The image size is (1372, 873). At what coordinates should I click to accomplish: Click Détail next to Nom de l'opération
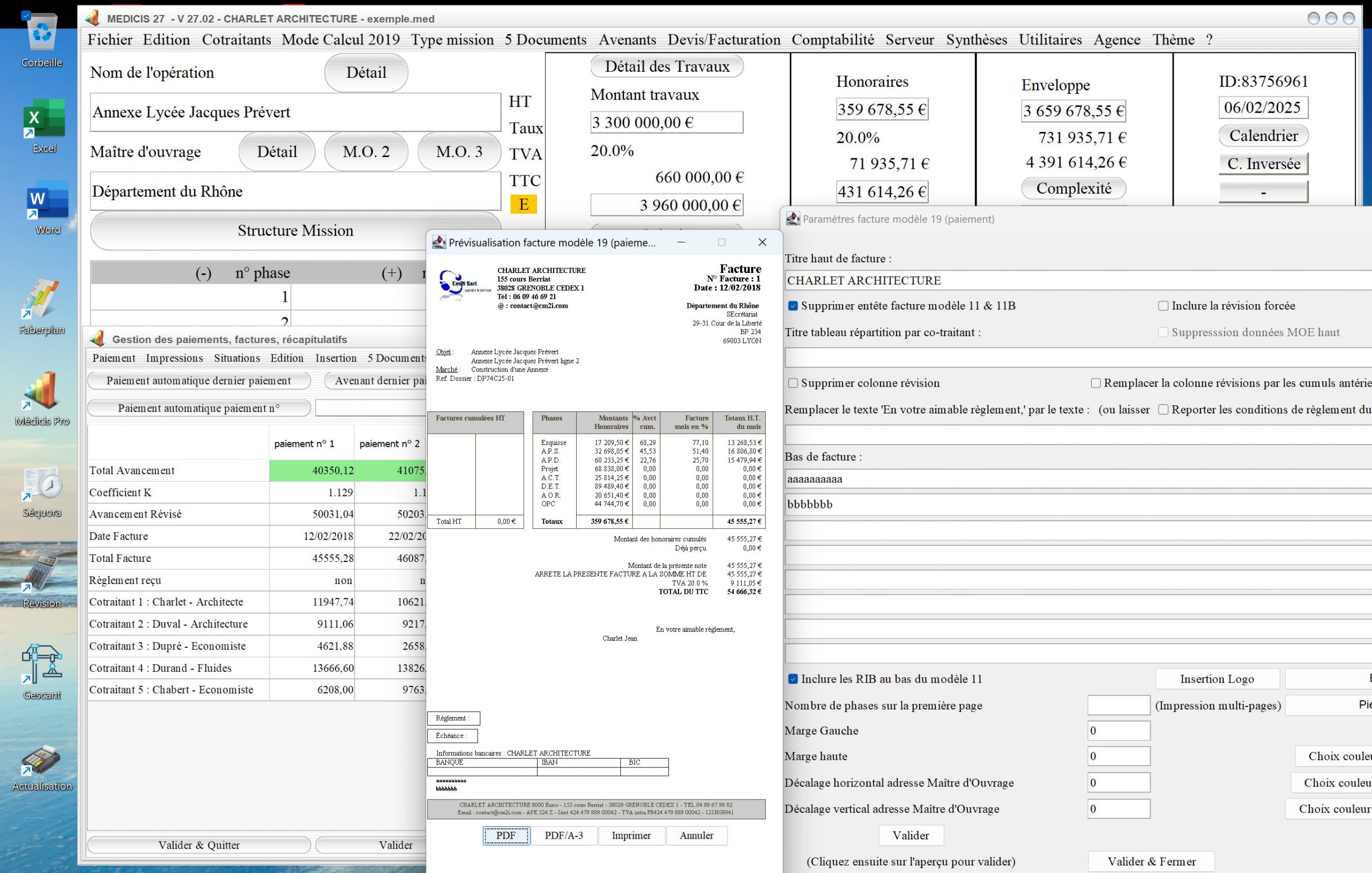point(366,72)
